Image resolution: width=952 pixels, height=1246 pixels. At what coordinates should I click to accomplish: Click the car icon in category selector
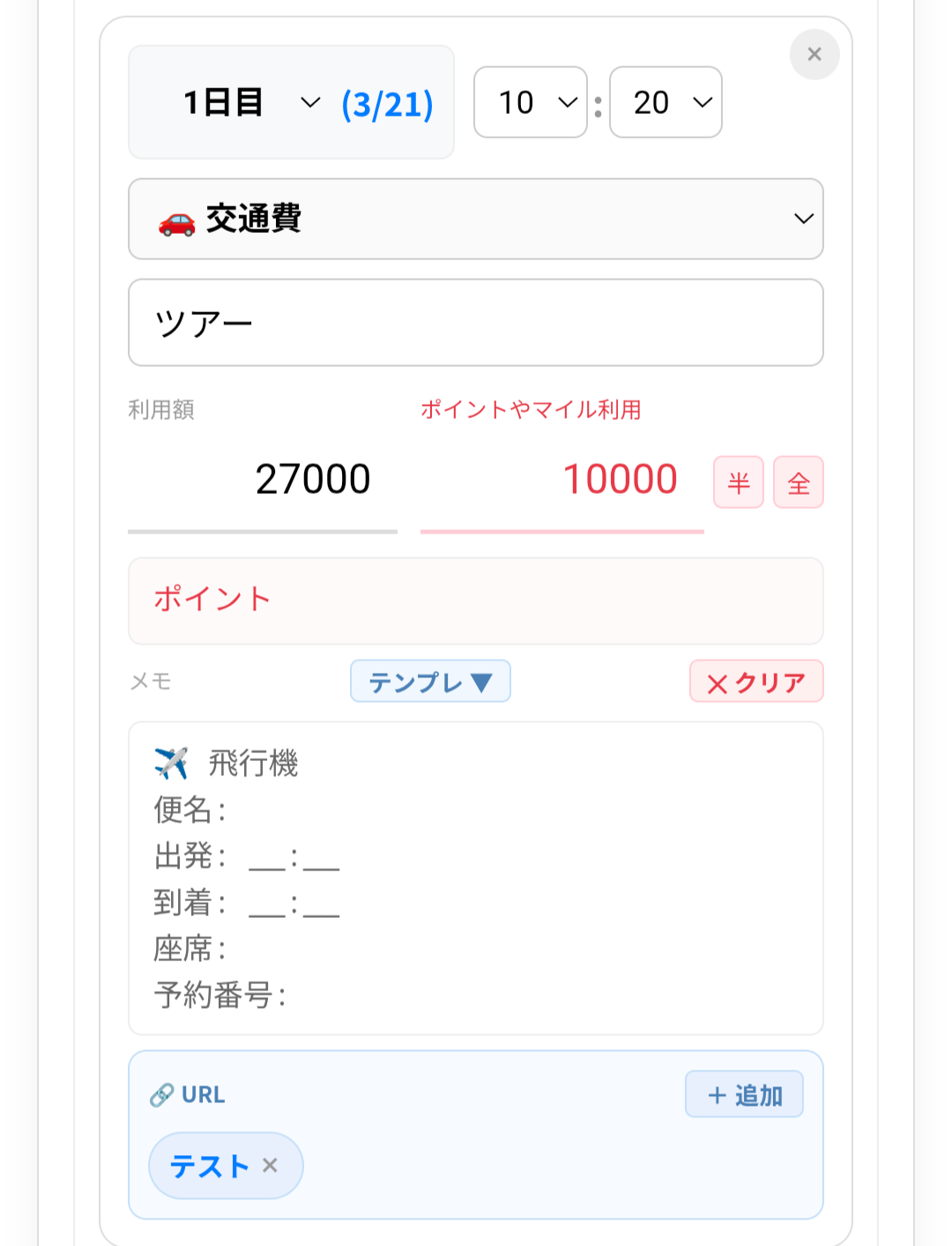pos(176,222)
